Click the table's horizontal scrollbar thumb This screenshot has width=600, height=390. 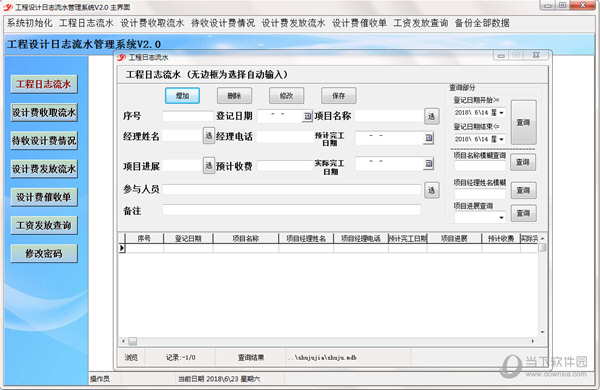tap(132, 341)
